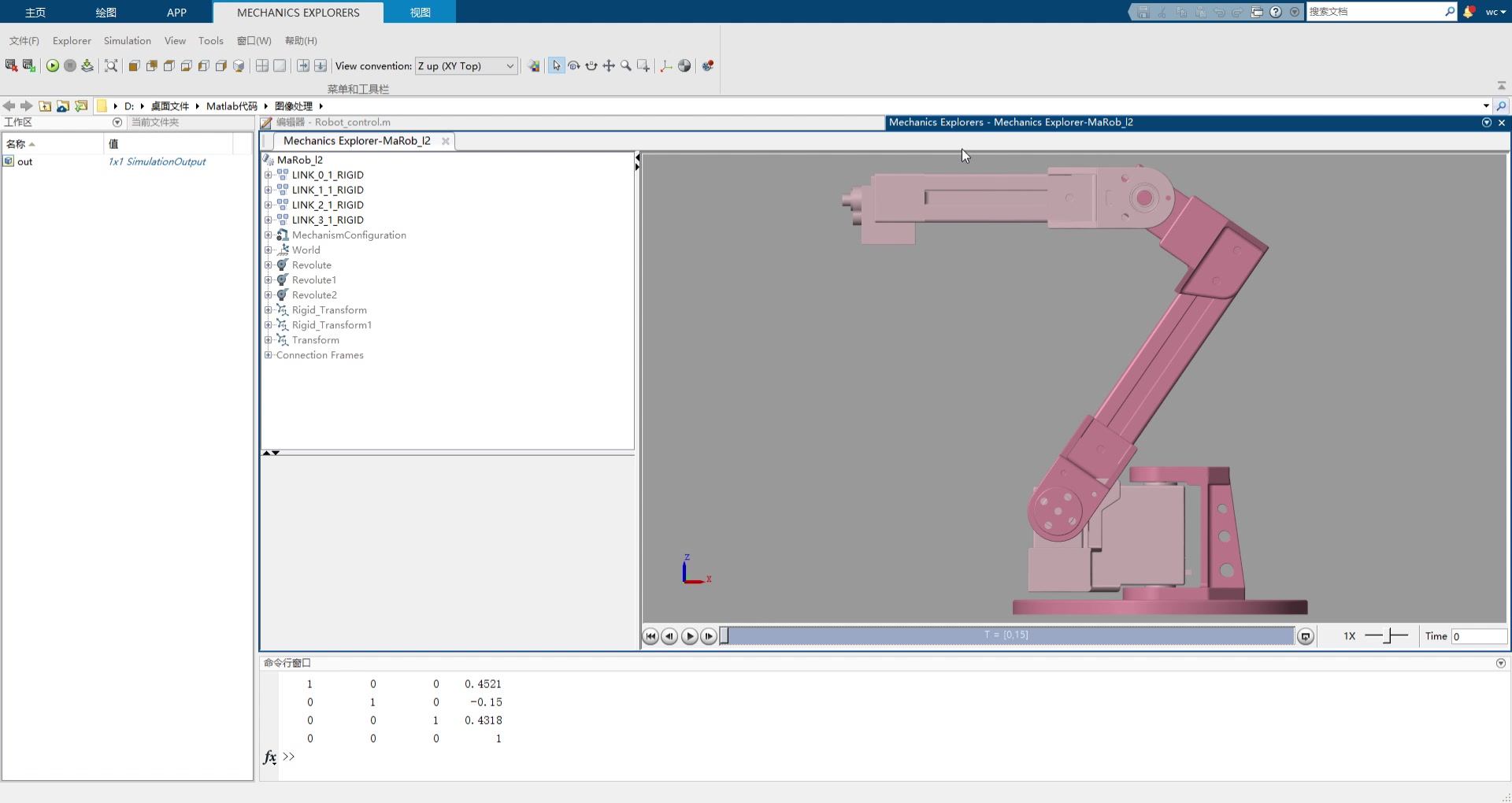Viewport: 1512px width, 803px height.
Task: Click the Step Forward playback button
Action: click(709, 636)
